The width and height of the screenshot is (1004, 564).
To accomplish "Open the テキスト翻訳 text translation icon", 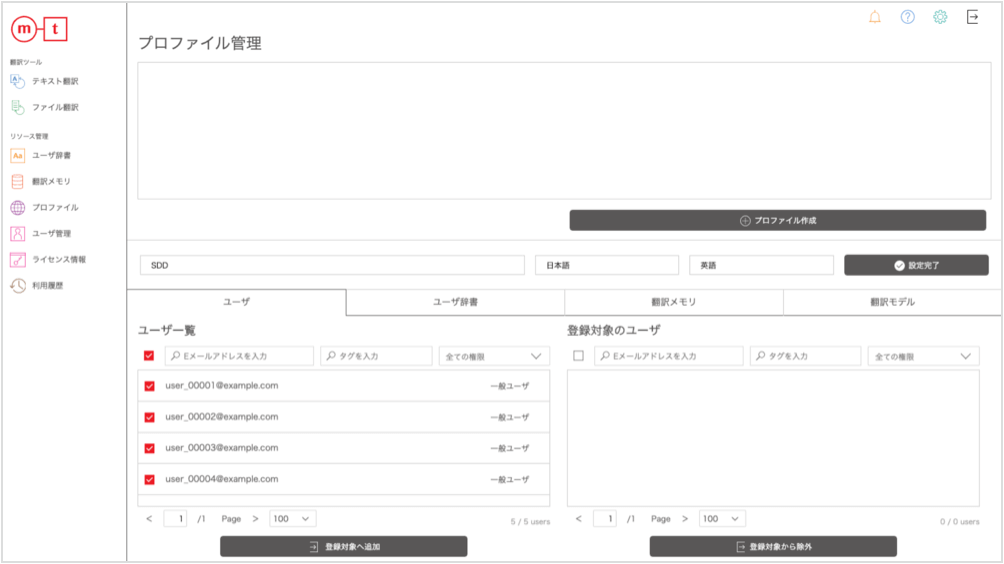I will 17,81.
